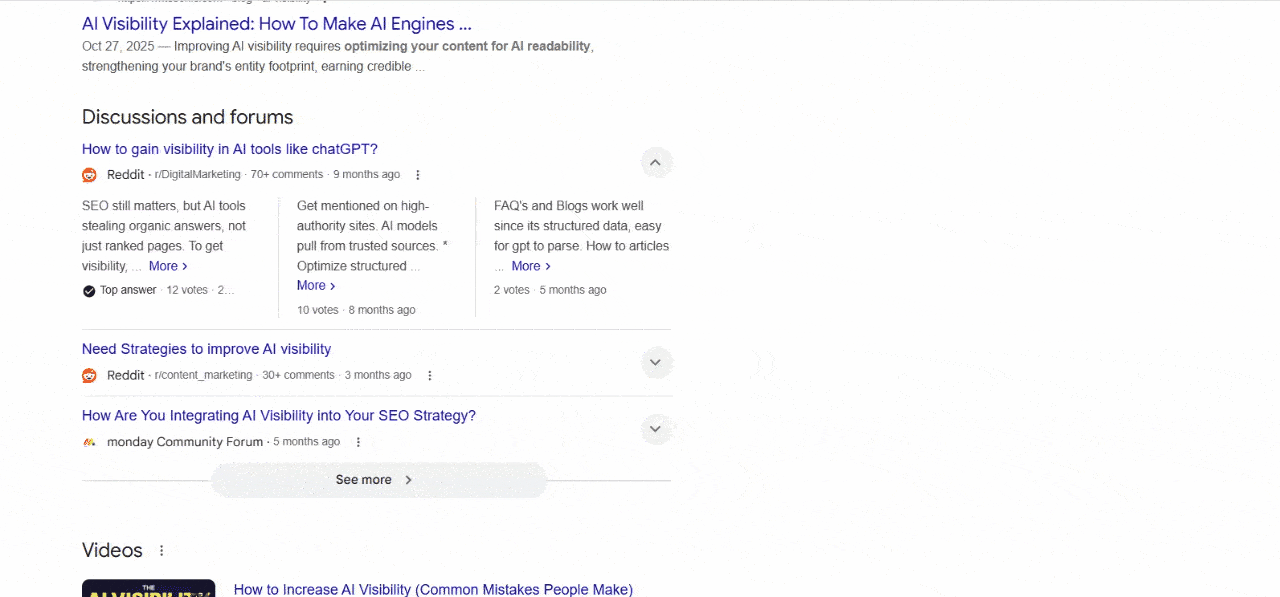
Task: Expand the Need Strategies discussion chevron
Action: (x=656, y=362)
